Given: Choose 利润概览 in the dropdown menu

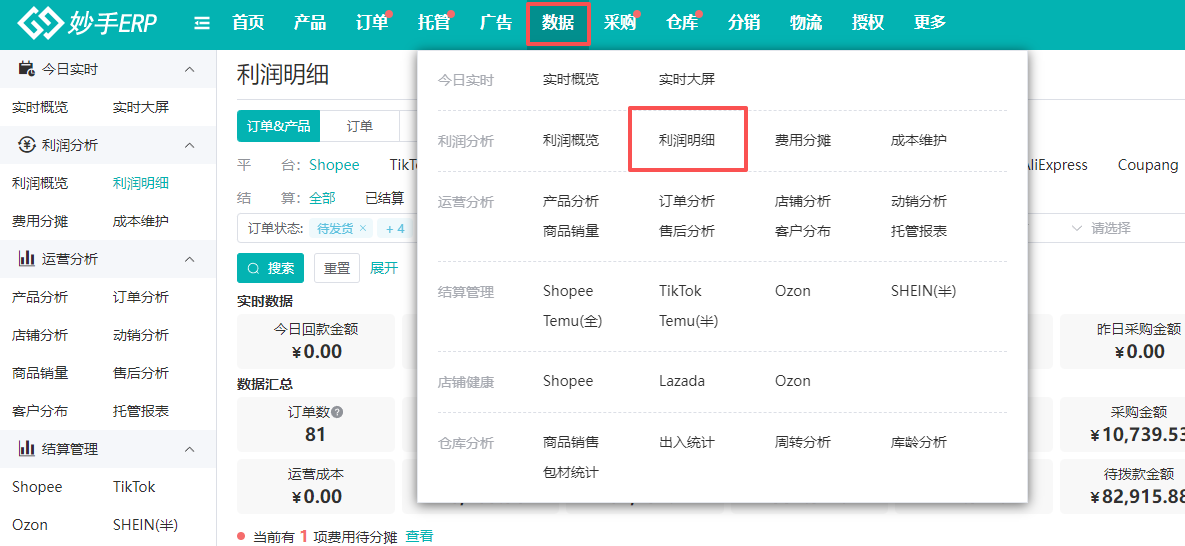Looking at the screenshot, I should click(x=571, y=140).
